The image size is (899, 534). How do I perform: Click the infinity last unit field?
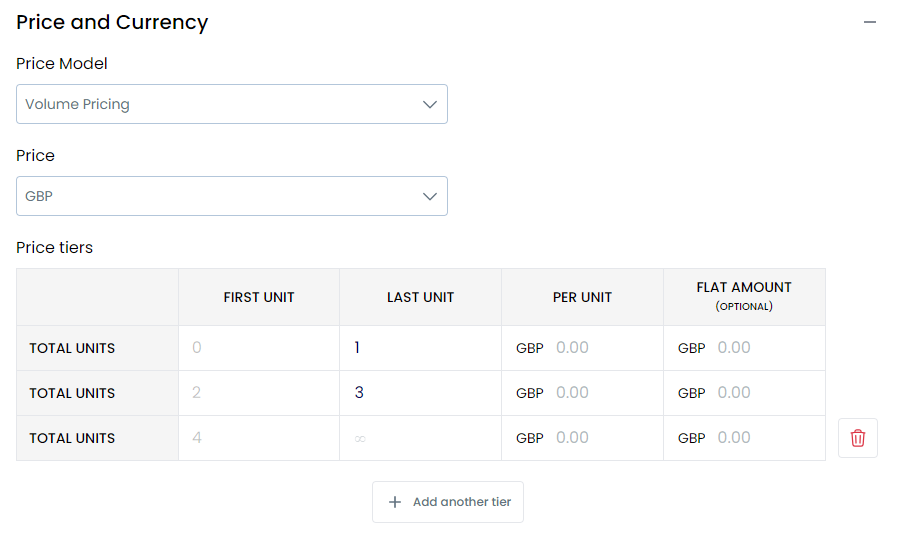click(420, 438)
